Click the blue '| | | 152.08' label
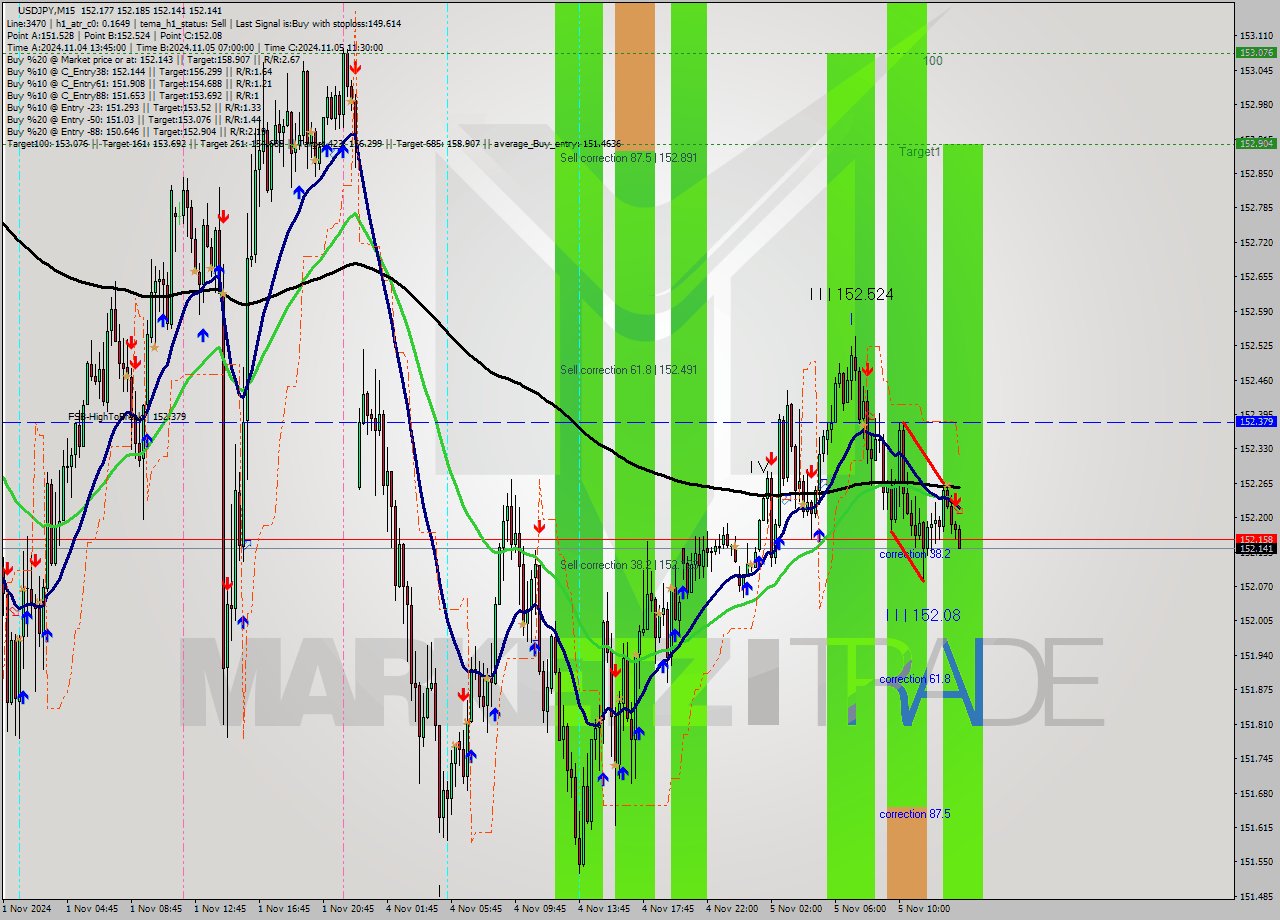The width and height of the screenshot is (1280, 920). pyautogui.click(x=922, y=615)
